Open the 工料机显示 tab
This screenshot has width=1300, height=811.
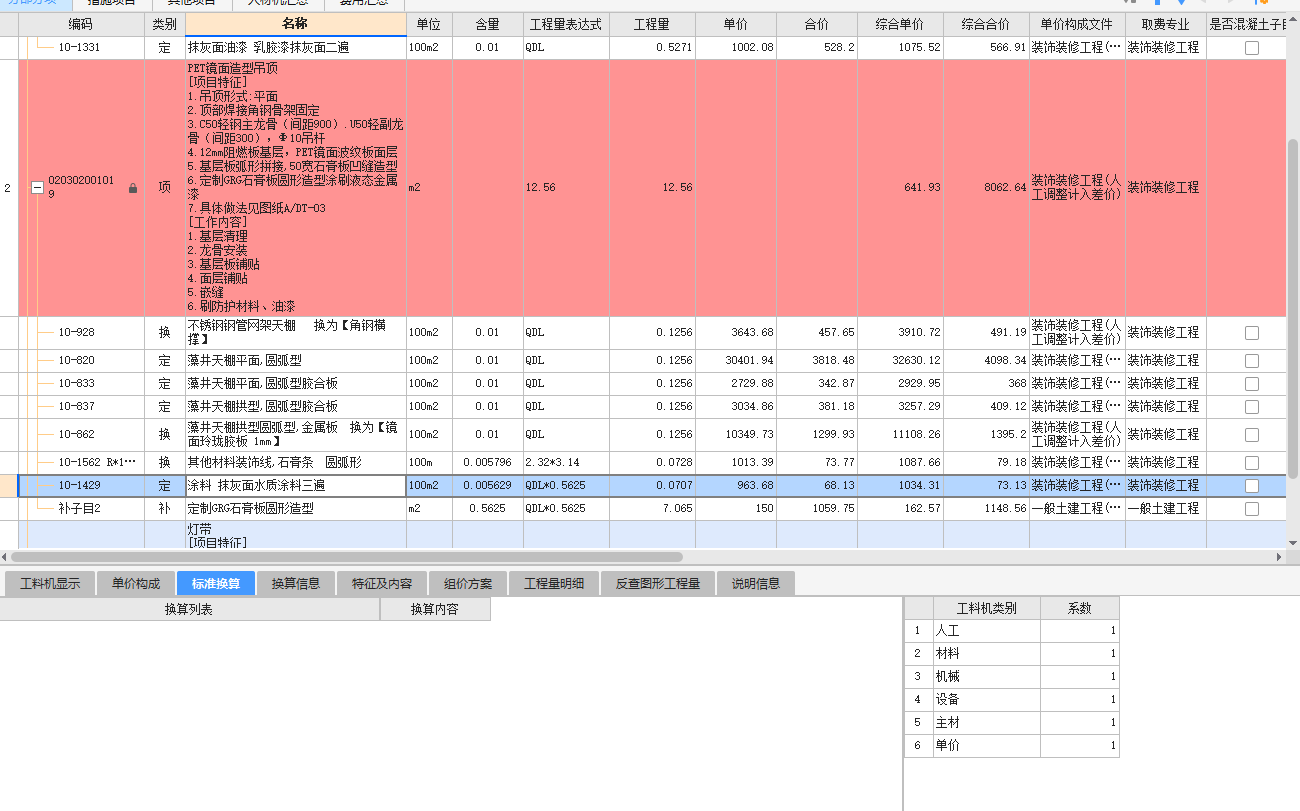50,583
